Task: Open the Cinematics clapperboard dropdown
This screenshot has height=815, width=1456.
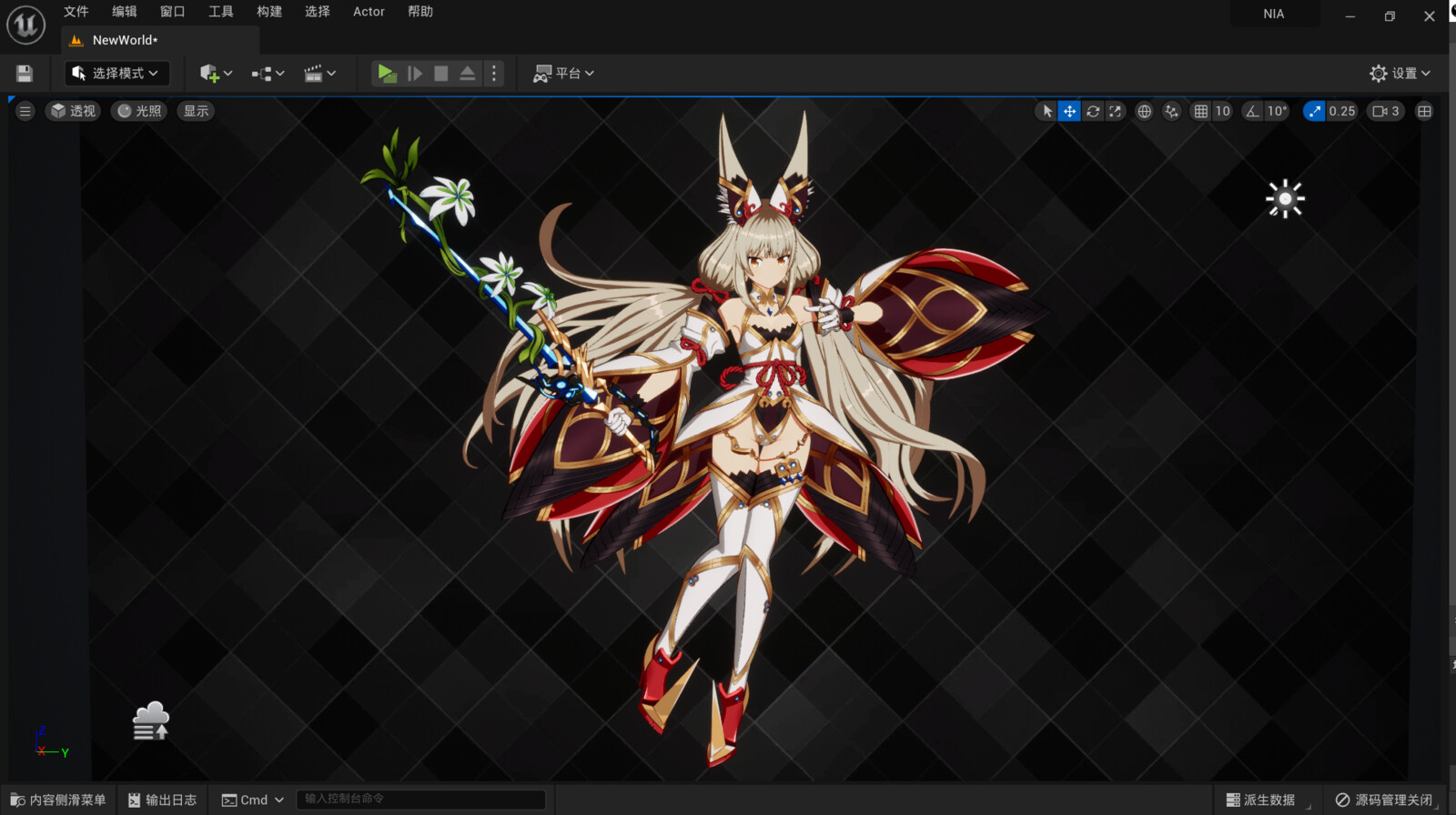Action: coord(319,74)
